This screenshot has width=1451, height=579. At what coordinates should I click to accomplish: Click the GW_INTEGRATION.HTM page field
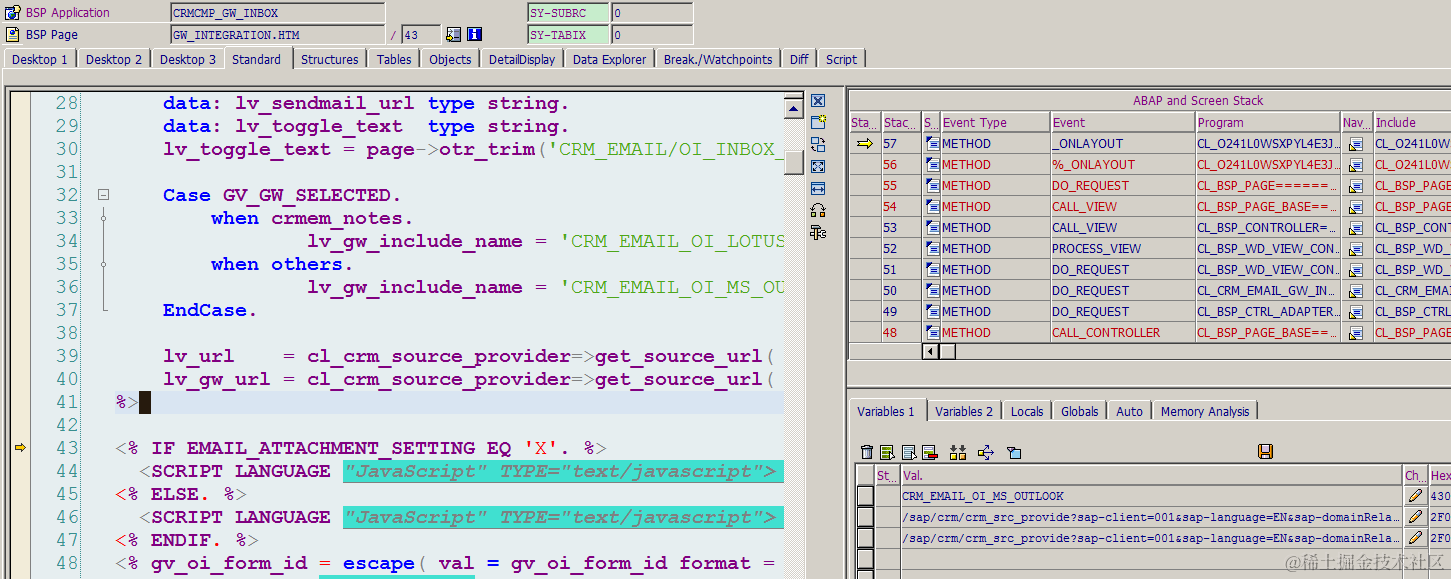coord(277,34)
